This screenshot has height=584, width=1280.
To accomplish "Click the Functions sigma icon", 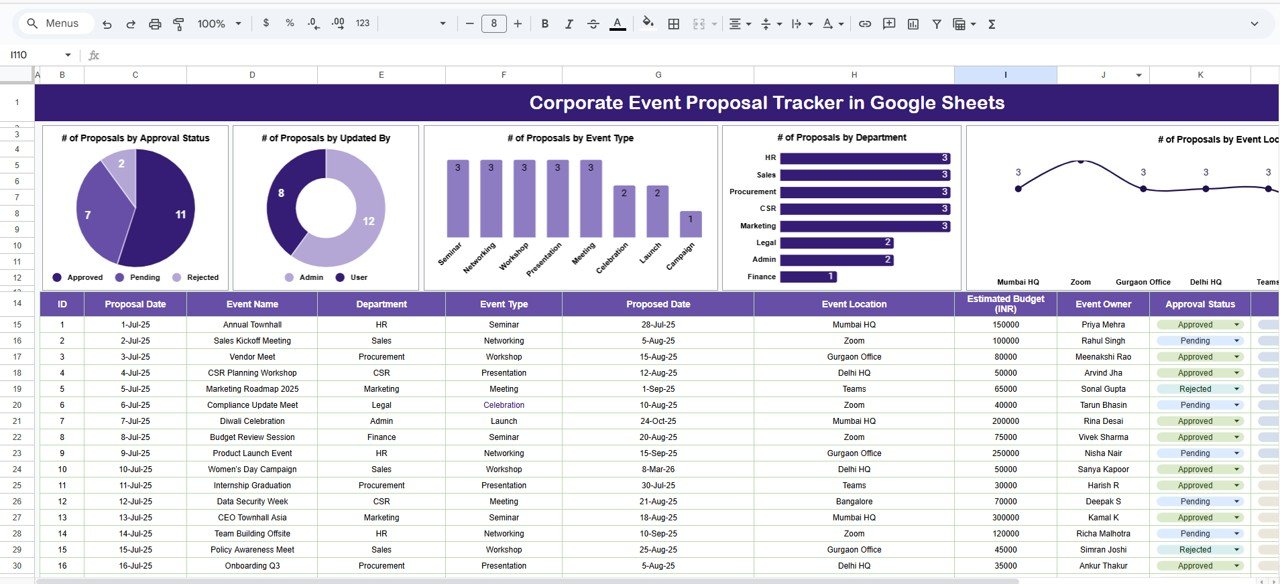I will point(992,24).
